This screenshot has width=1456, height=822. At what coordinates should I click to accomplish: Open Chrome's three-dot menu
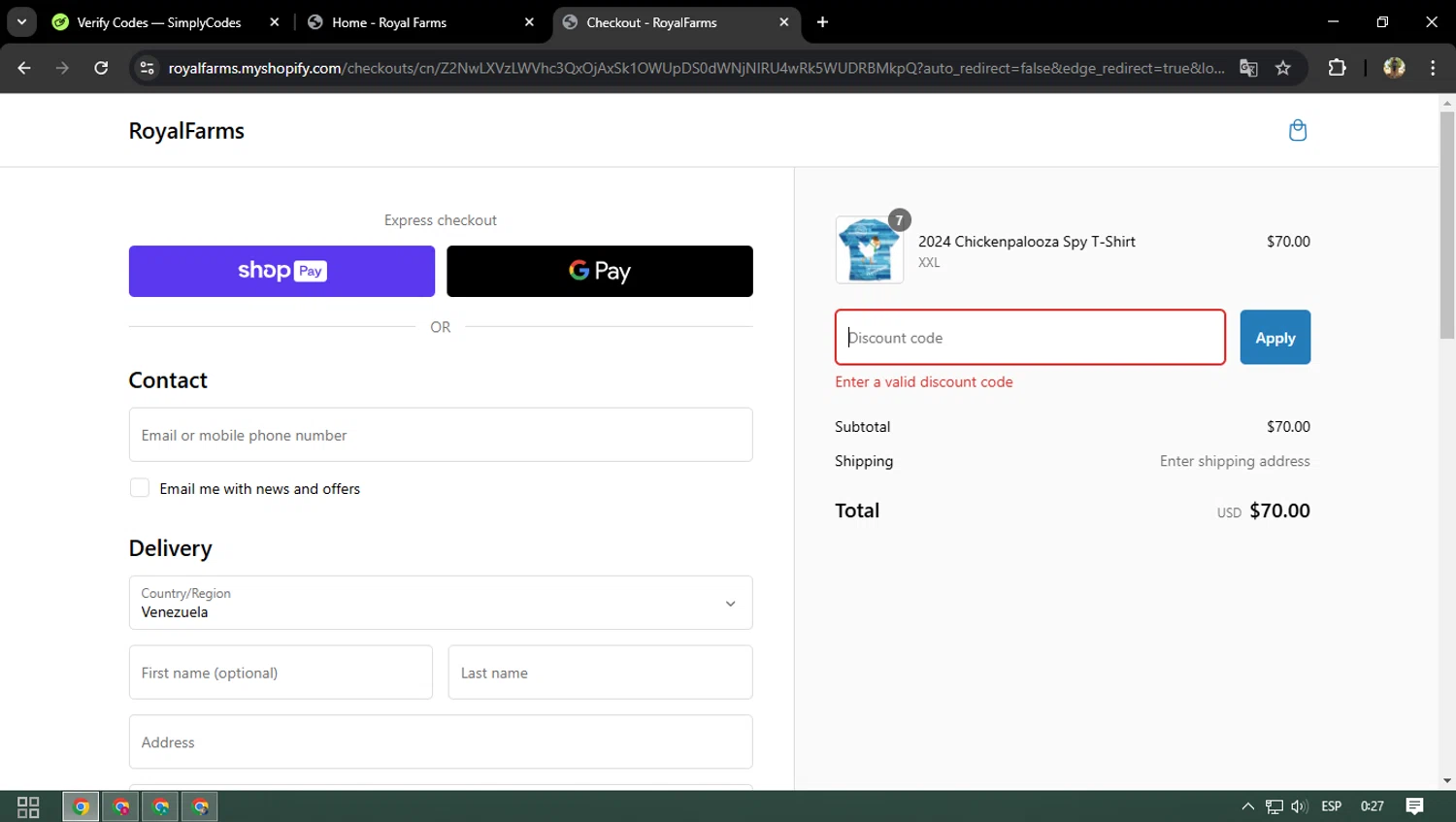pos(1433,68)
